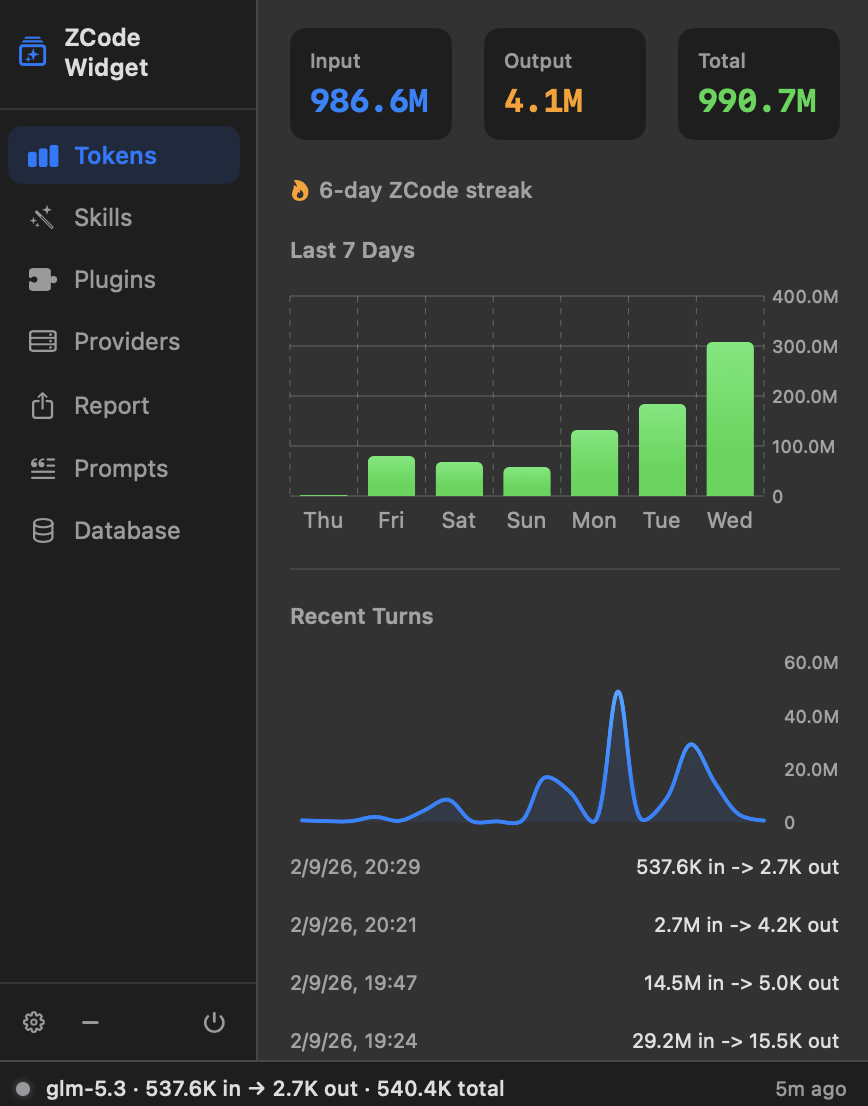Click the 4.1M output value
868x1106 pixels.
coord(544,101)
